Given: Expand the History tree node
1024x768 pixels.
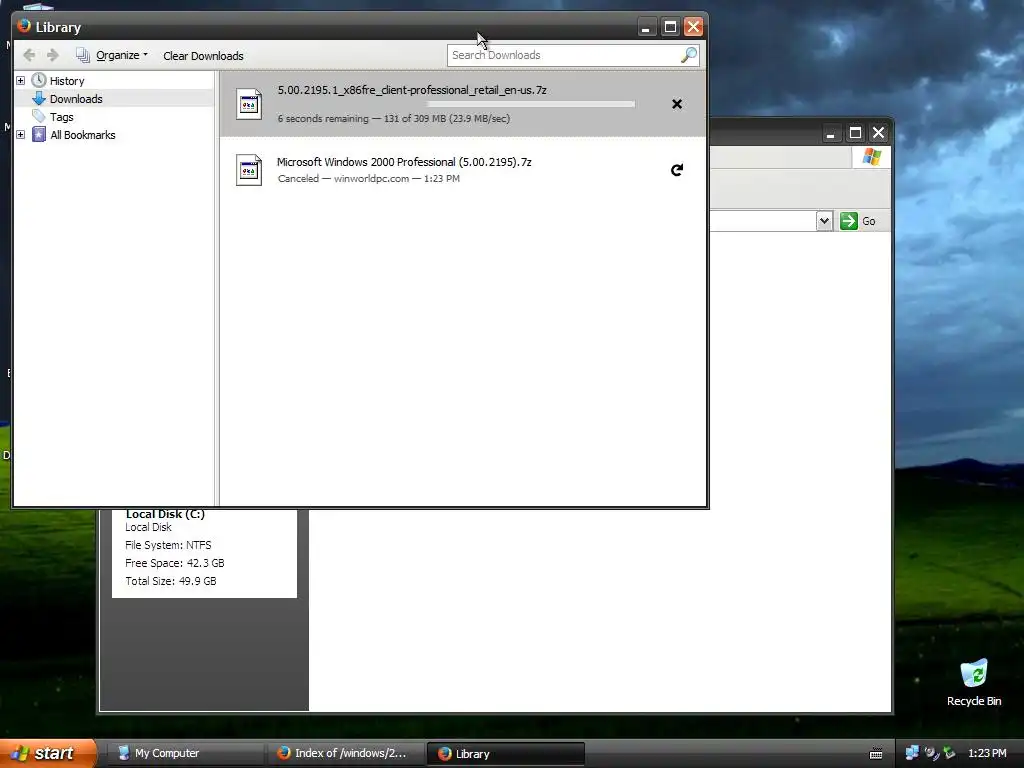Looking at the screenshot, I should click(20, 80).
